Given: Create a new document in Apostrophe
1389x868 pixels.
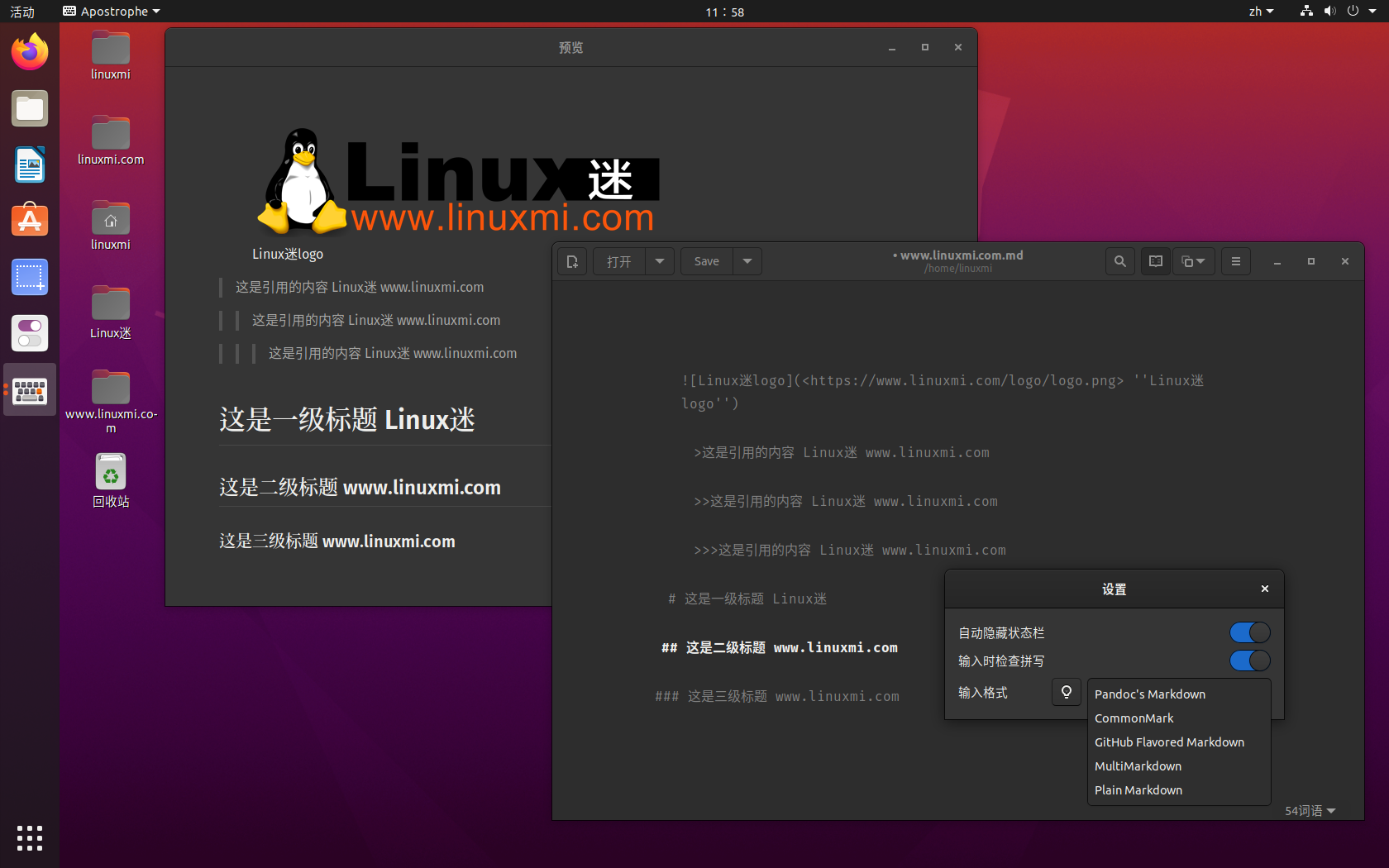Looking at the screenshot, I should coord(572,261).
